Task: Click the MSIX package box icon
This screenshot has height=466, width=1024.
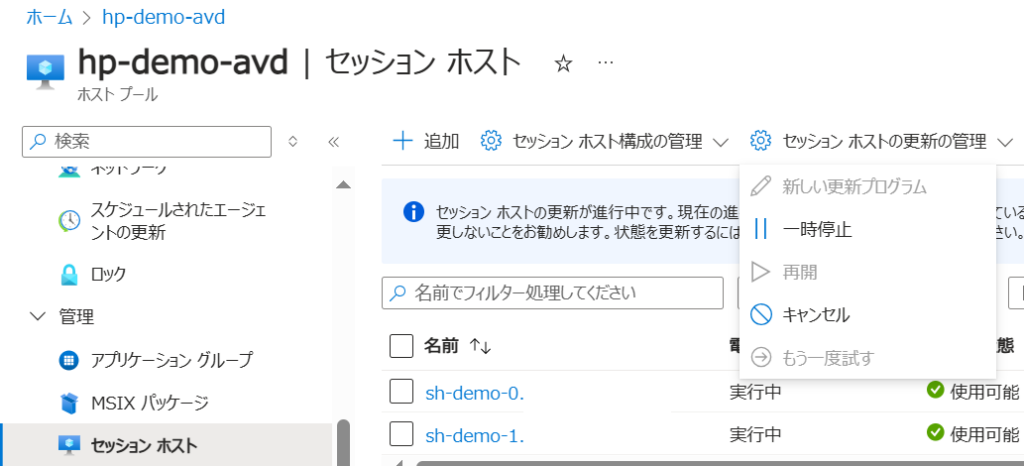Action: click(x=69, y=403)
